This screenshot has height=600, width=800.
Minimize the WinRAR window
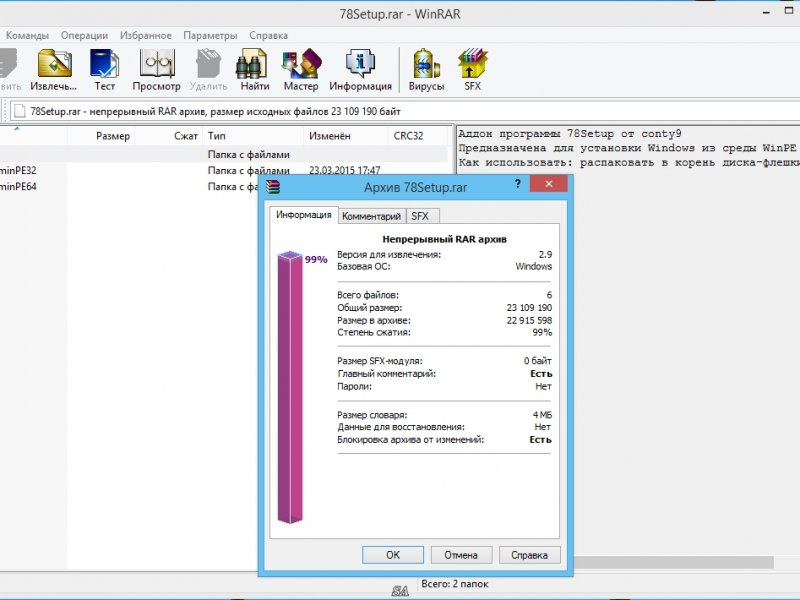(766, 12)
